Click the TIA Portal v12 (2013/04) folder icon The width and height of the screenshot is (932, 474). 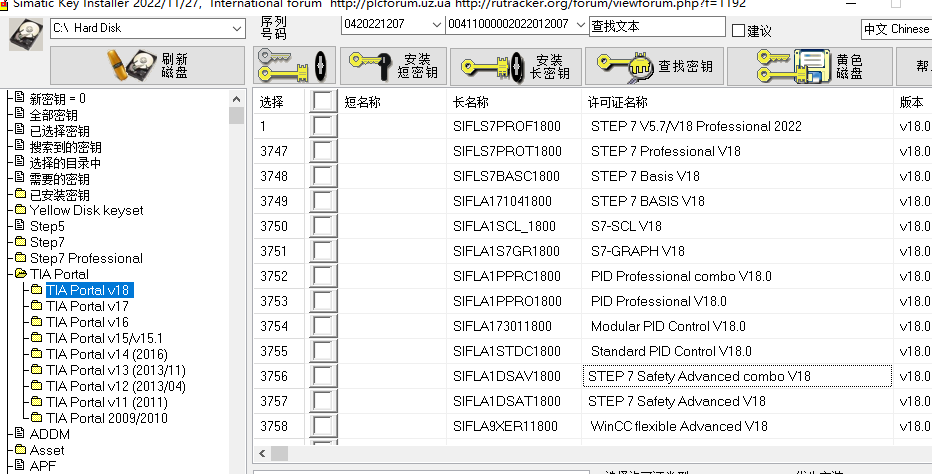37,387
